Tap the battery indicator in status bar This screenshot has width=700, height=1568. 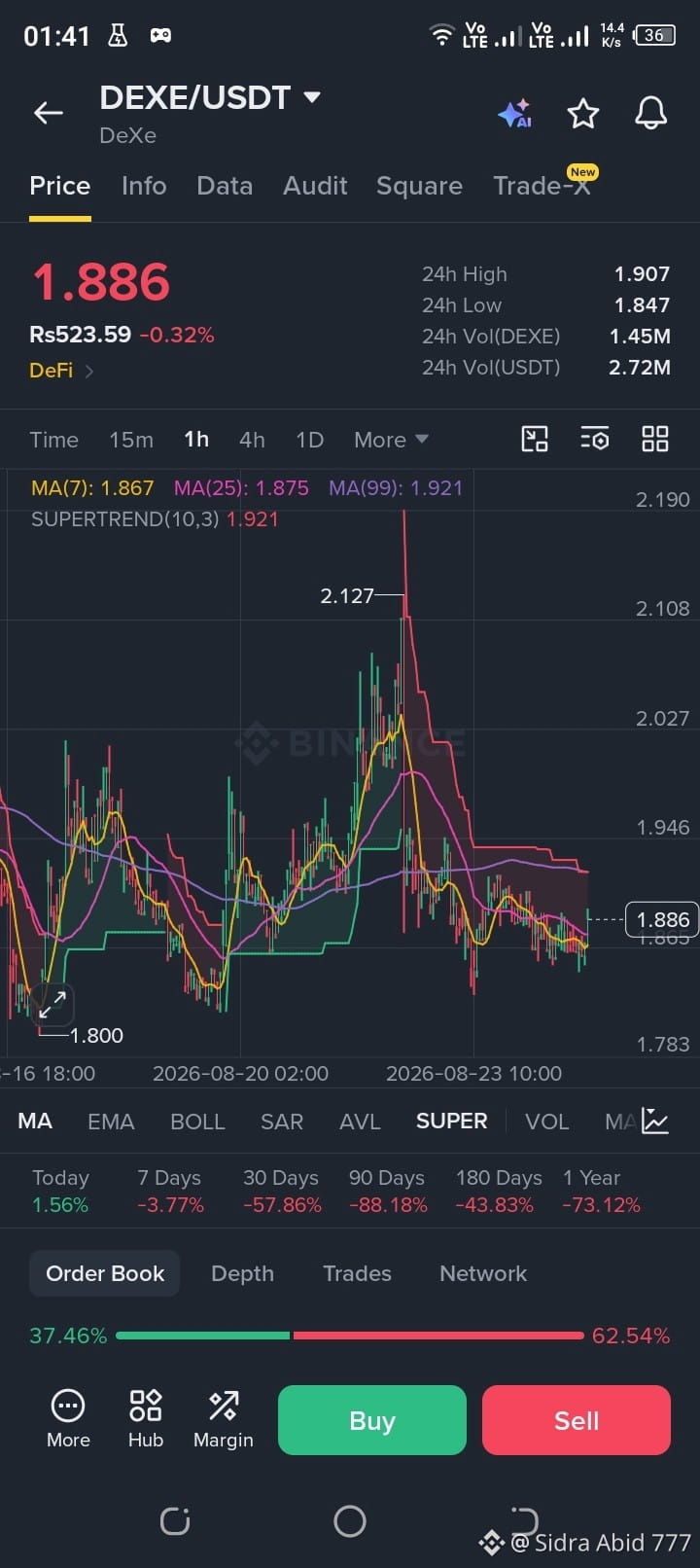click(654, 36)
